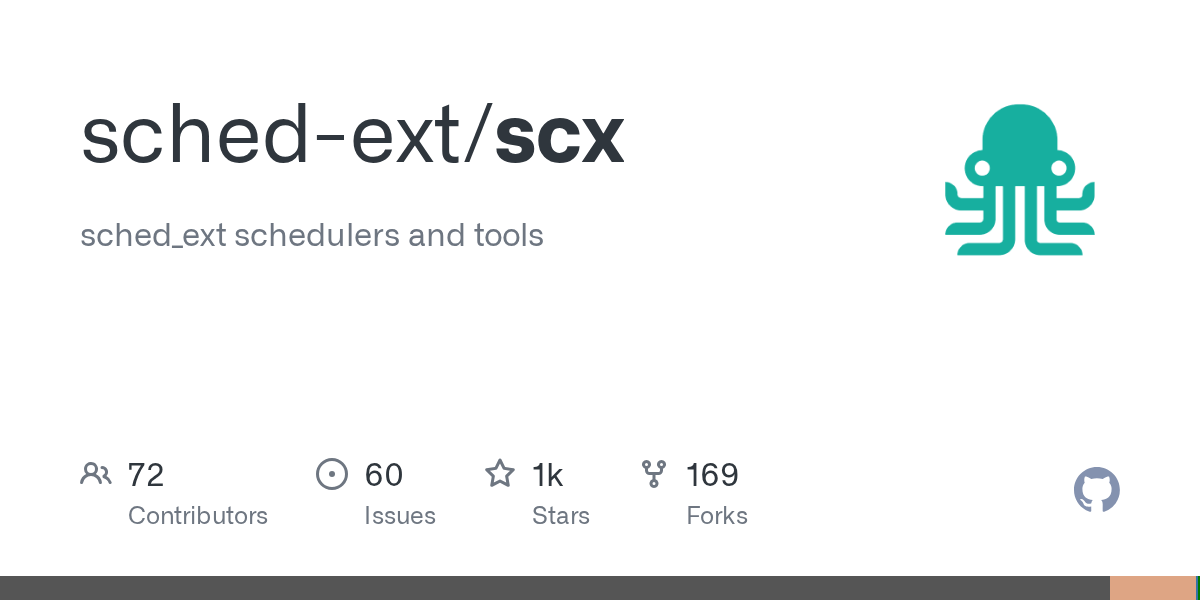Click the green sliver of the language bar
The image size is (1200, 600).
1198,588
